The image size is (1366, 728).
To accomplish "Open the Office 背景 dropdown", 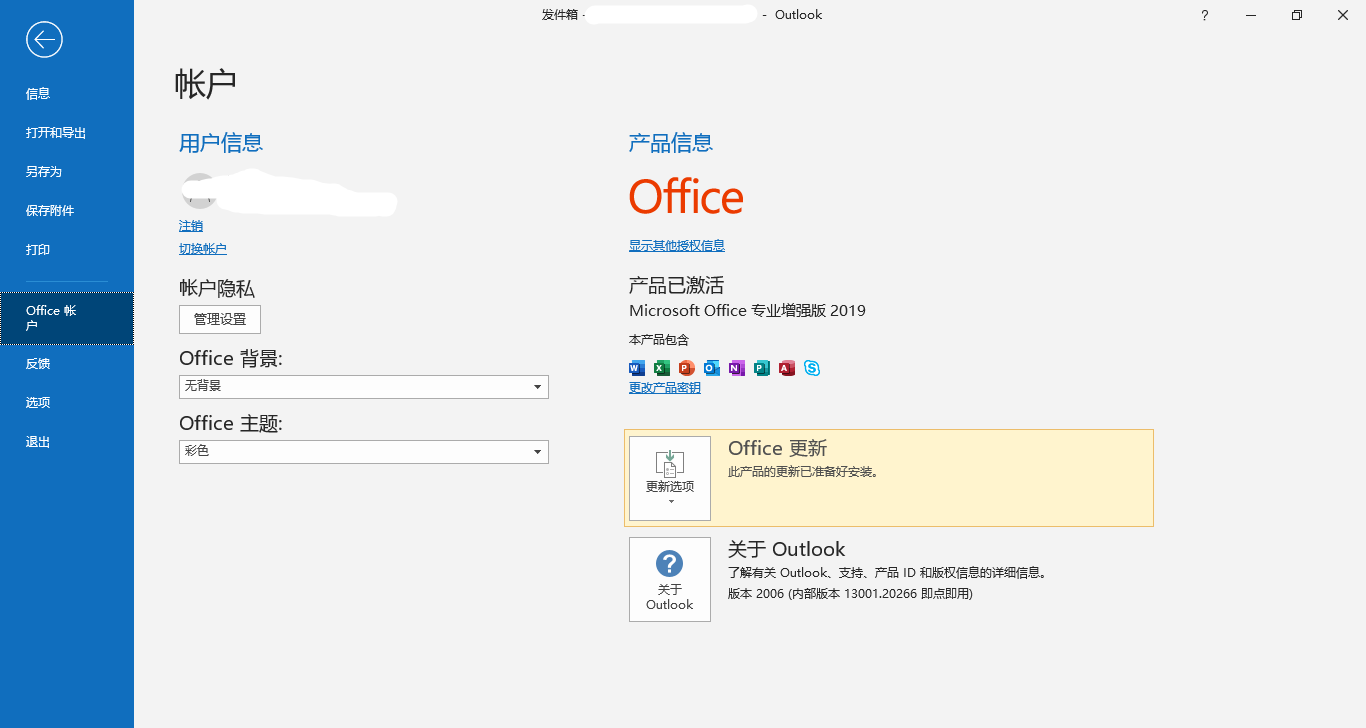I will tap(364, 386).
